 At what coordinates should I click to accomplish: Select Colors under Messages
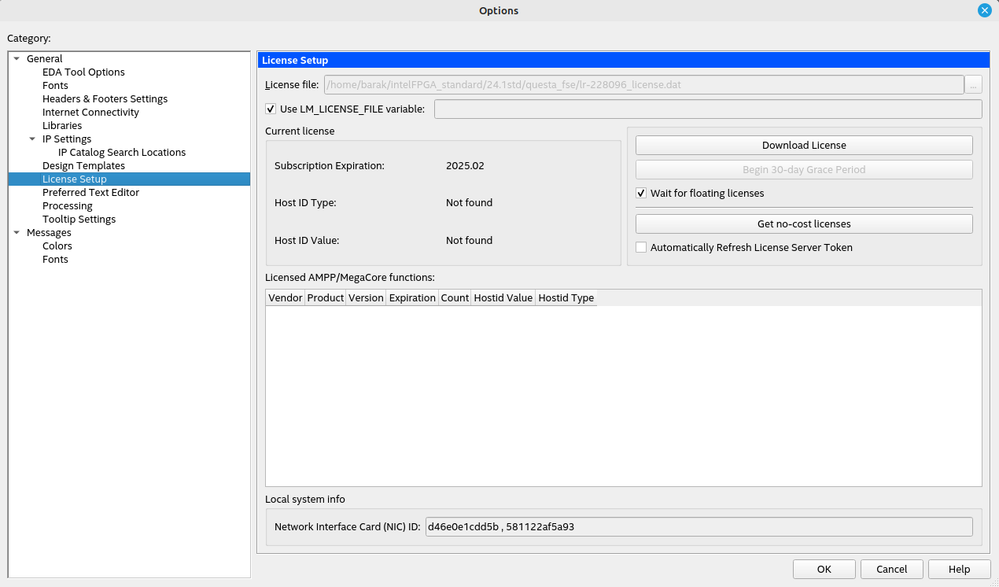click(x=57, y=246)
